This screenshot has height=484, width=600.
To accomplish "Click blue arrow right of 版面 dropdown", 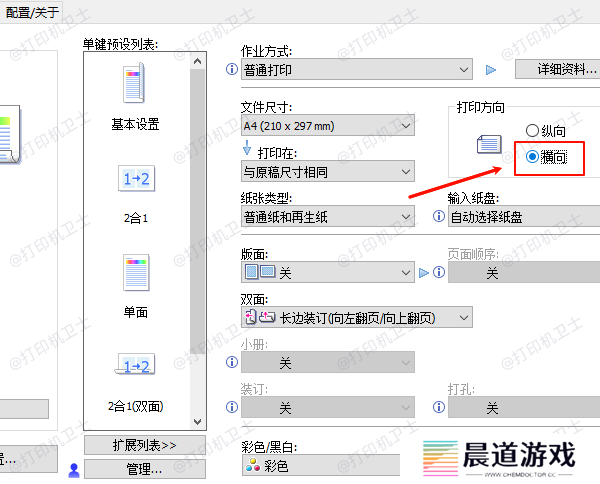I will [x=424, y=273].
